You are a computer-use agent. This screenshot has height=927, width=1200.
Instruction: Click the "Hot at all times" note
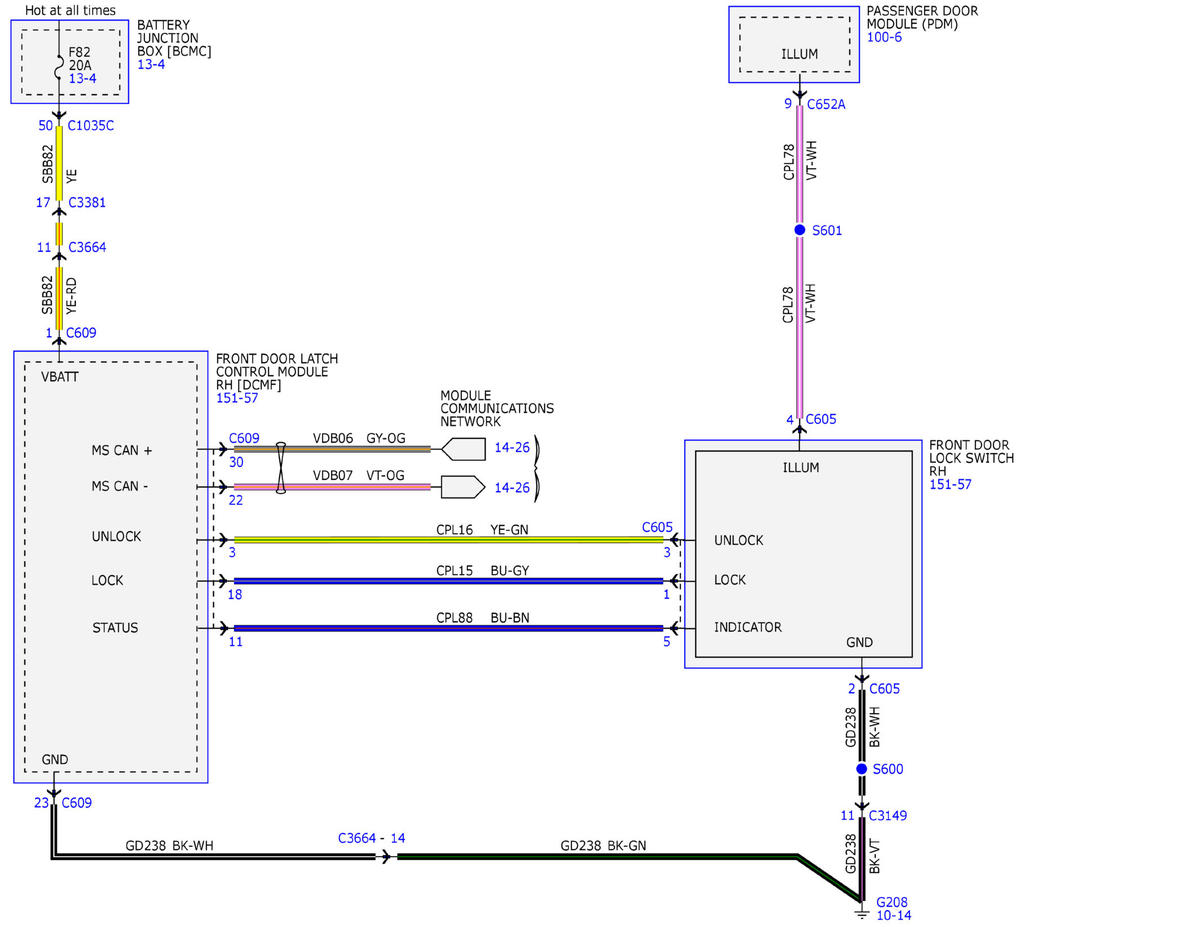(x=70, y=10)
